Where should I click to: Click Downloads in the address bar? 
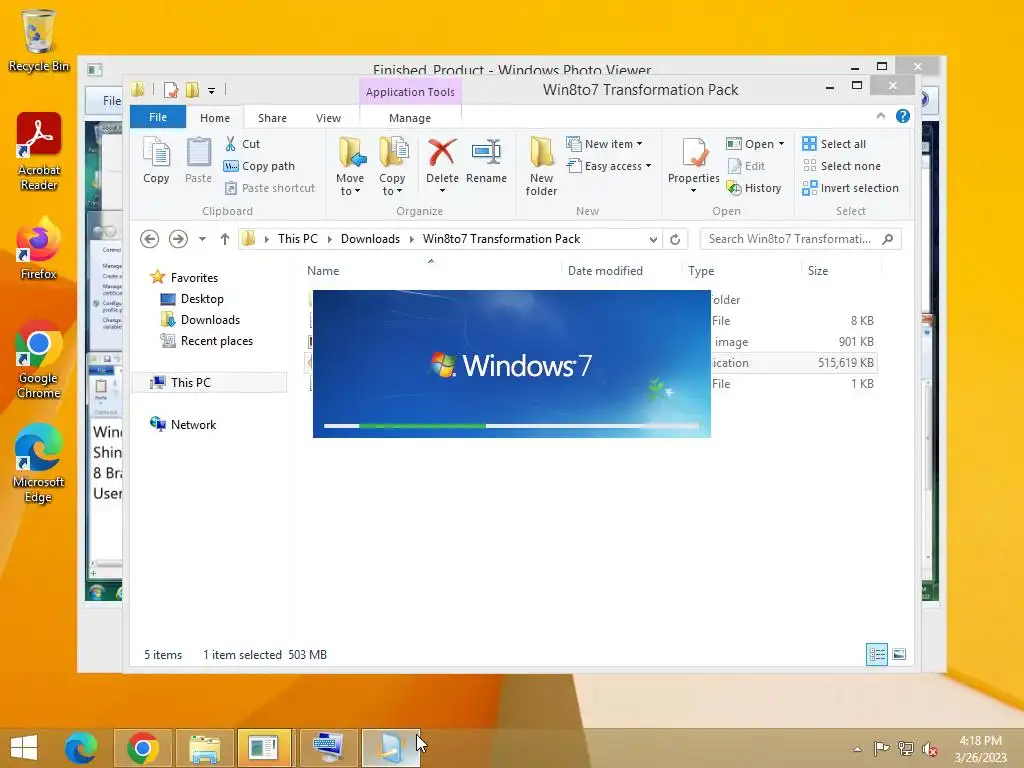(x=370, y=239)
